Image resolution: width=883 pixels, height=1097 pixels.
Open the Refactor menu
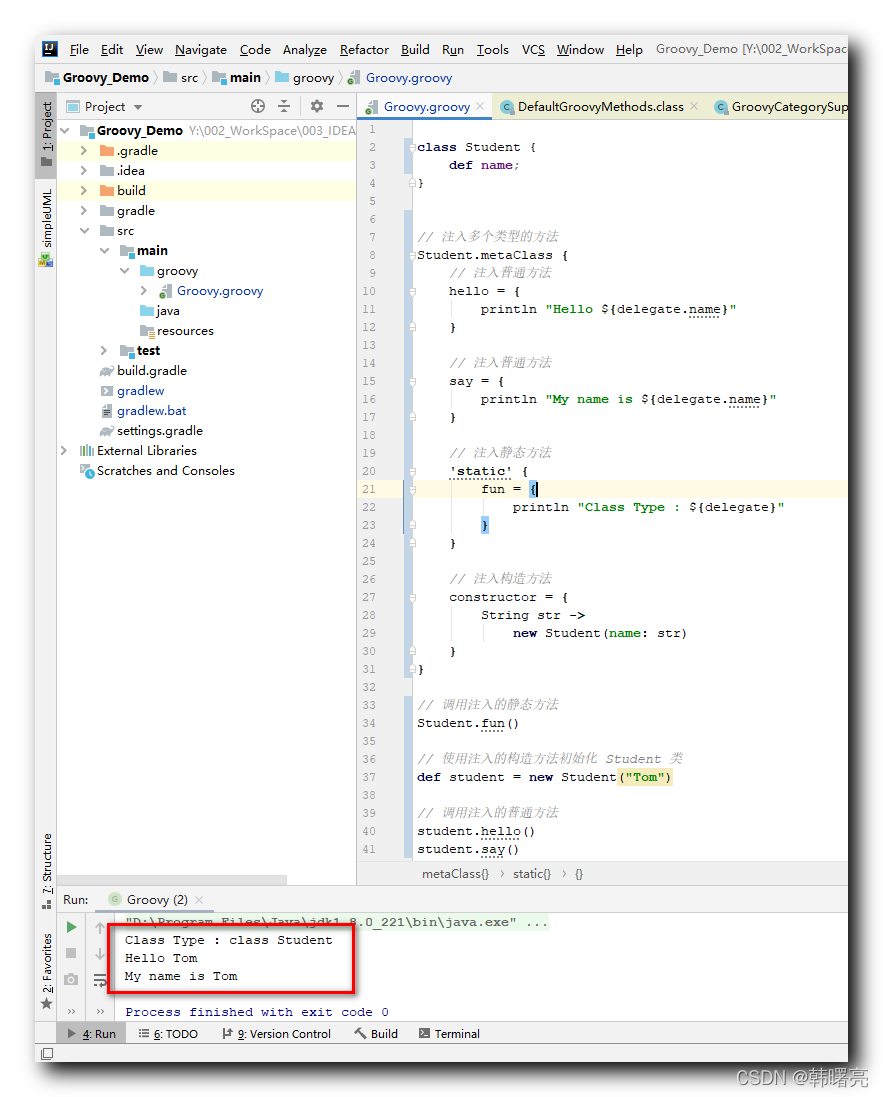click(x=364, y=50)
